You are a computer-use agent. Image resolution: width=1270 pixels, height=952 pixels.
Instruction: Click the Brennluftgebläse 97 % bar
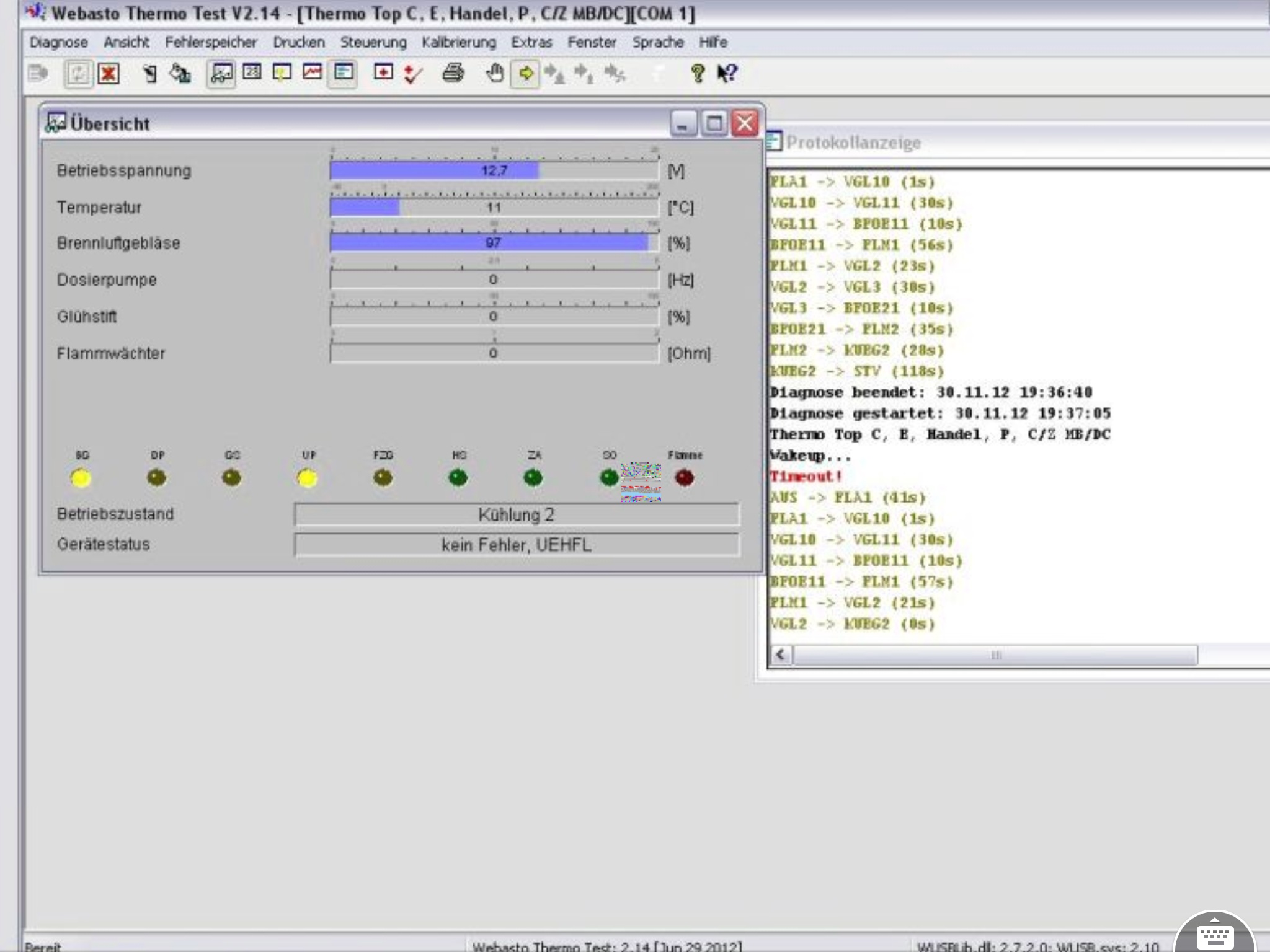[494, 242]
